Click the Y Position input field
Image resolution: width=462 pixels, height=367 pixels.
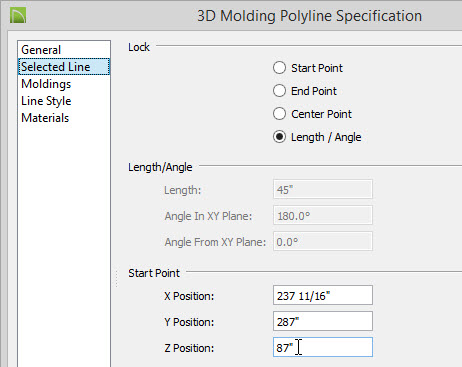(323, 321)
